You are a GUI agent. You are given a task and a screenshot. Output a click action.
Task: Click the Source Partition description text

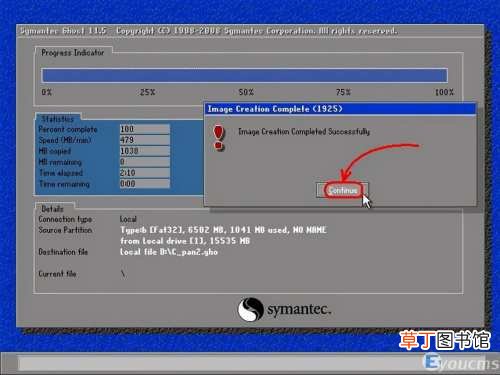223,235
